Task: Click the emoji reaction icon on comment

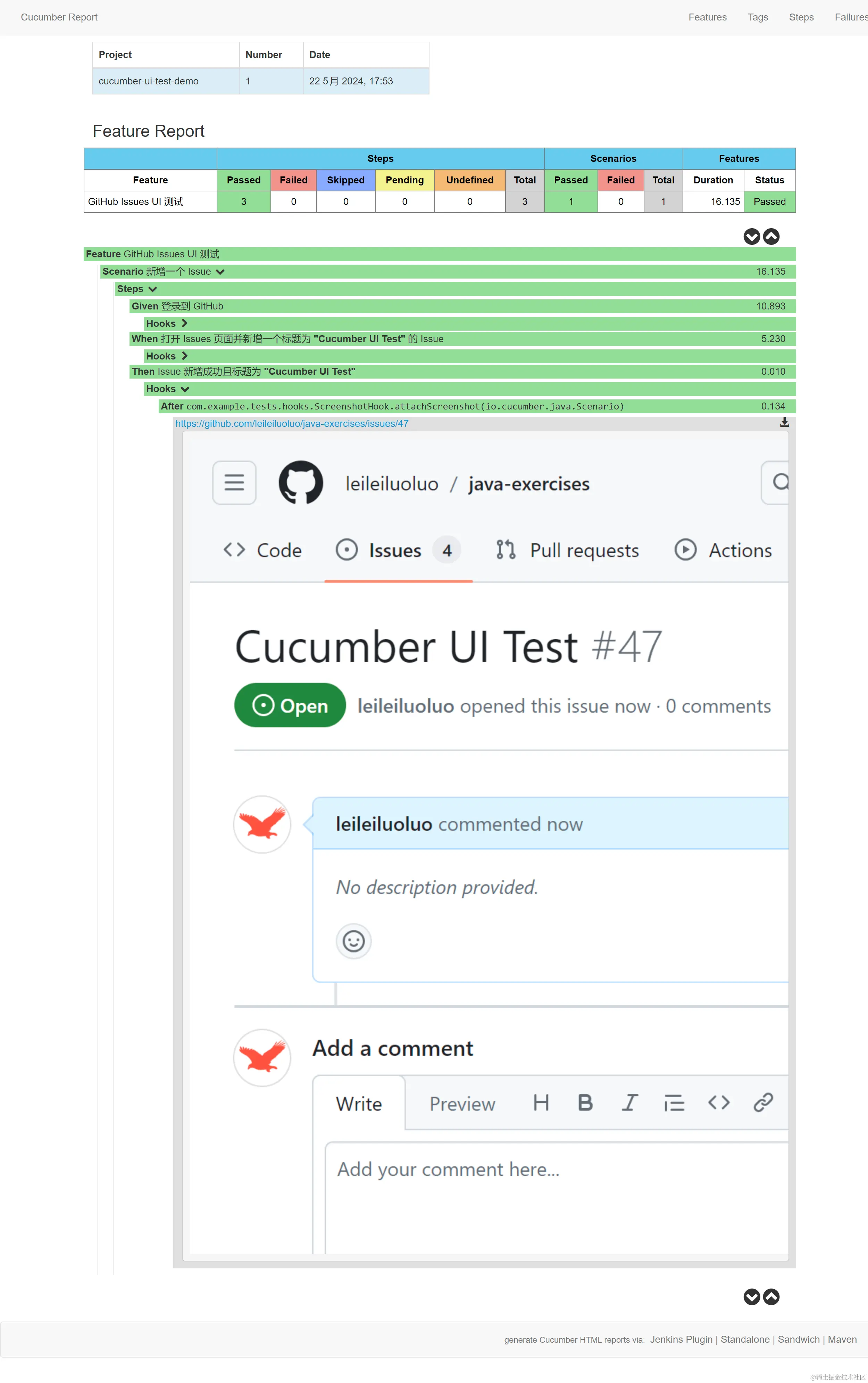Action: click(354, 941)
